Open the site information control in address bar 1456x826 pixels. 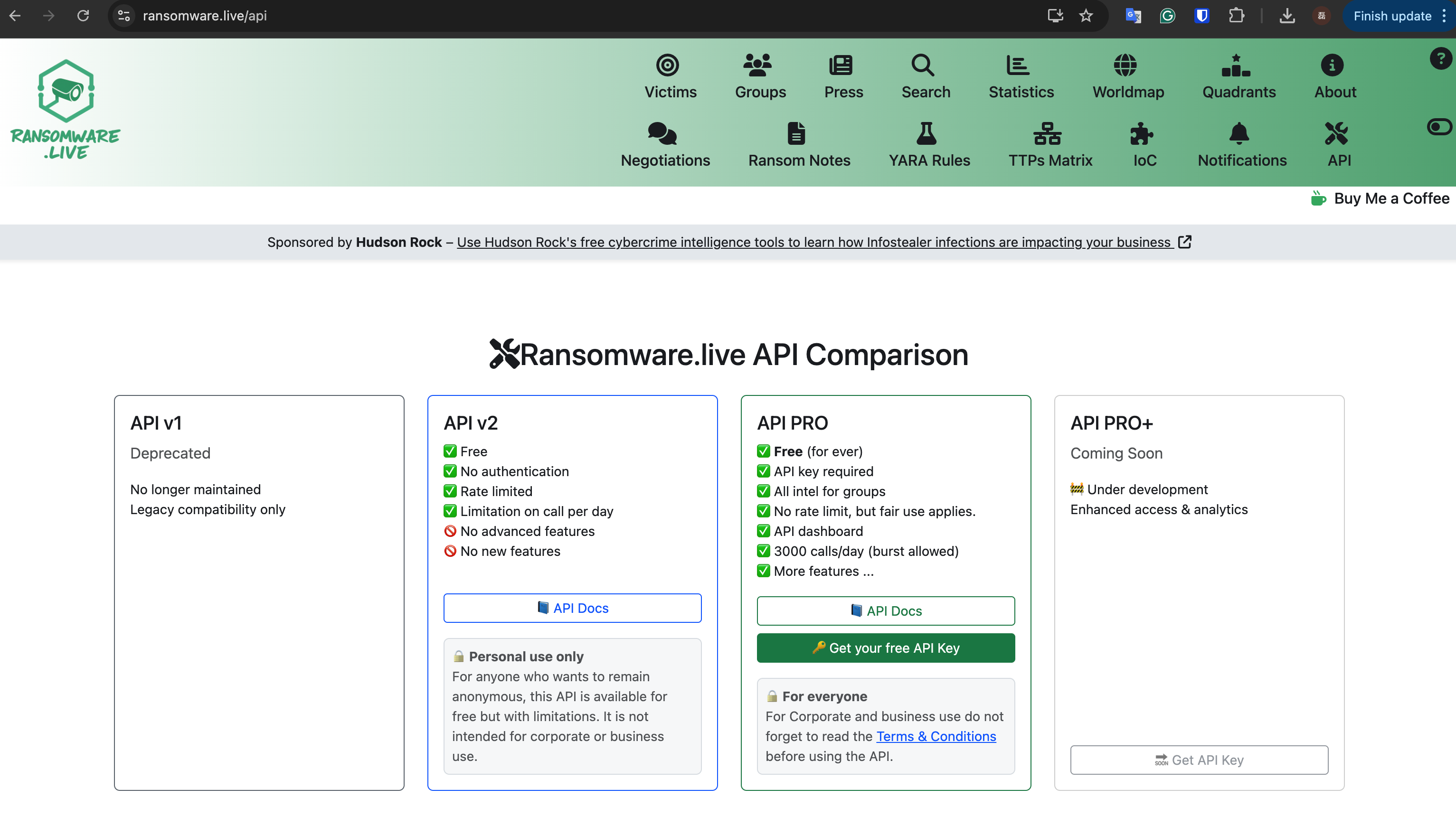(x=123, y=16)
